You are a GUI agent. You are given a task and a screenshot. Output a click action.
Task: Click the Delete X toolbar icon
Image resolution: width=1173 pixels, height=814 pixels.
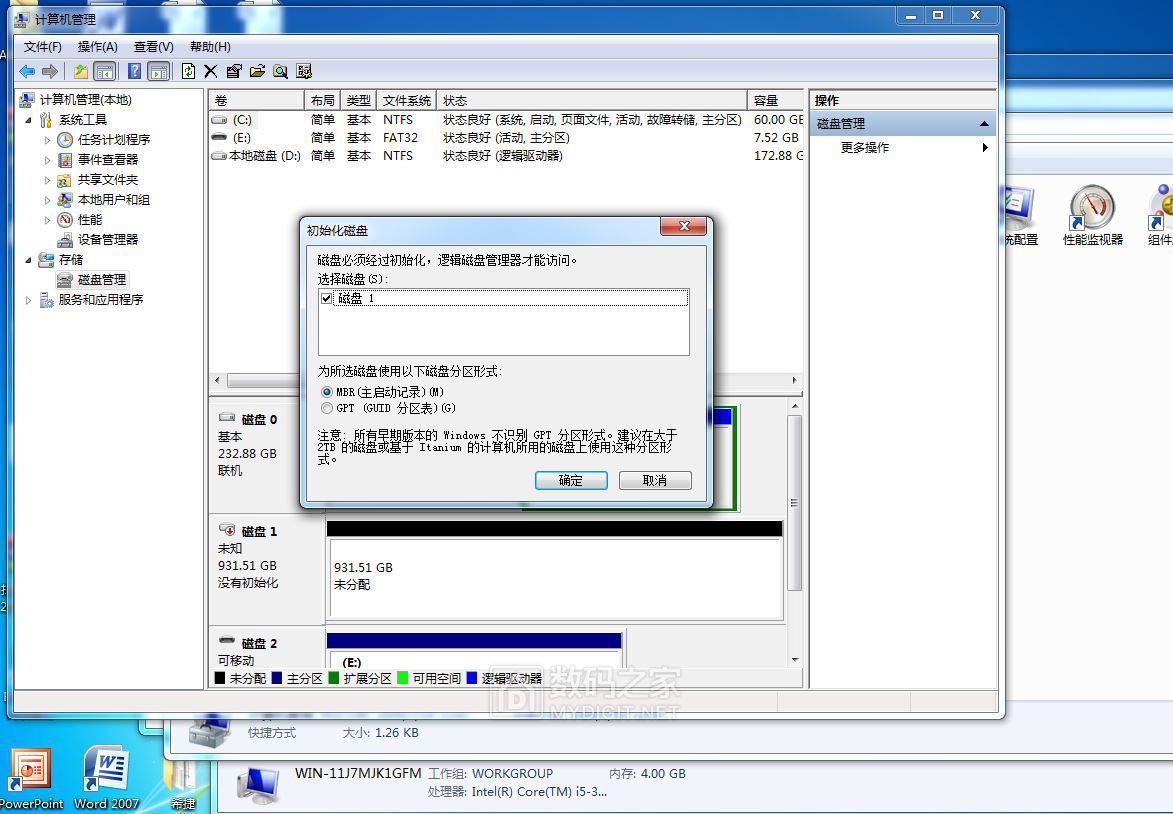[210, 71]
